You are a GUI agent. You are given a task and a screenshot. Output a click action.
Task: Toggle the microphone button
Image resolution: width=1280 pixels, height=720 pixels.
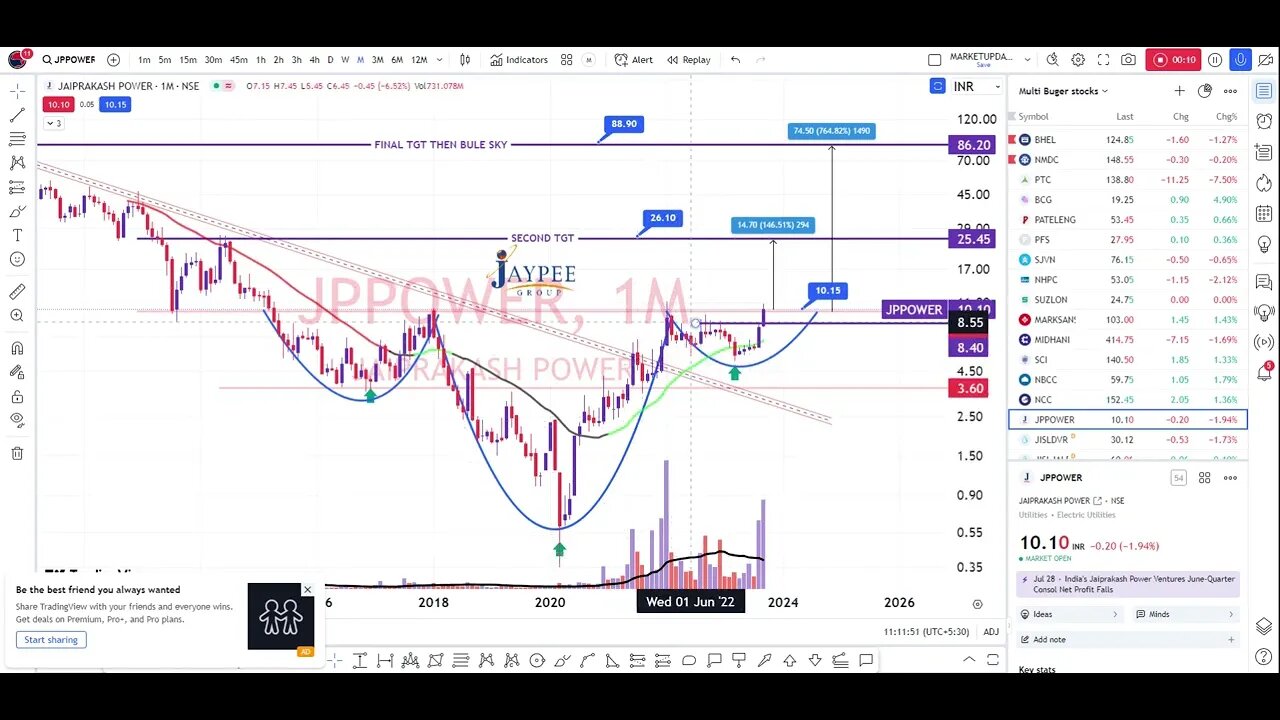pos(1240,60)
